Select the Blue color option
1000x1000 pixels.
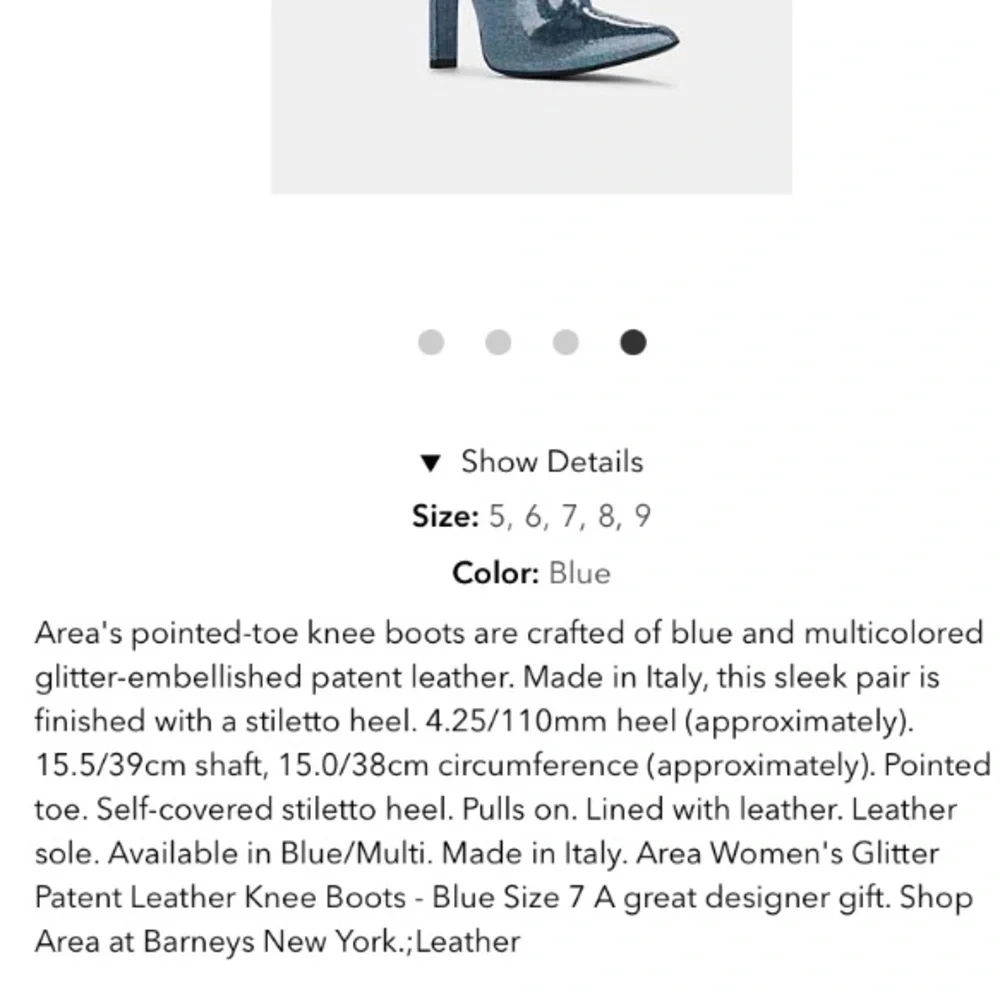pos(580,572)
